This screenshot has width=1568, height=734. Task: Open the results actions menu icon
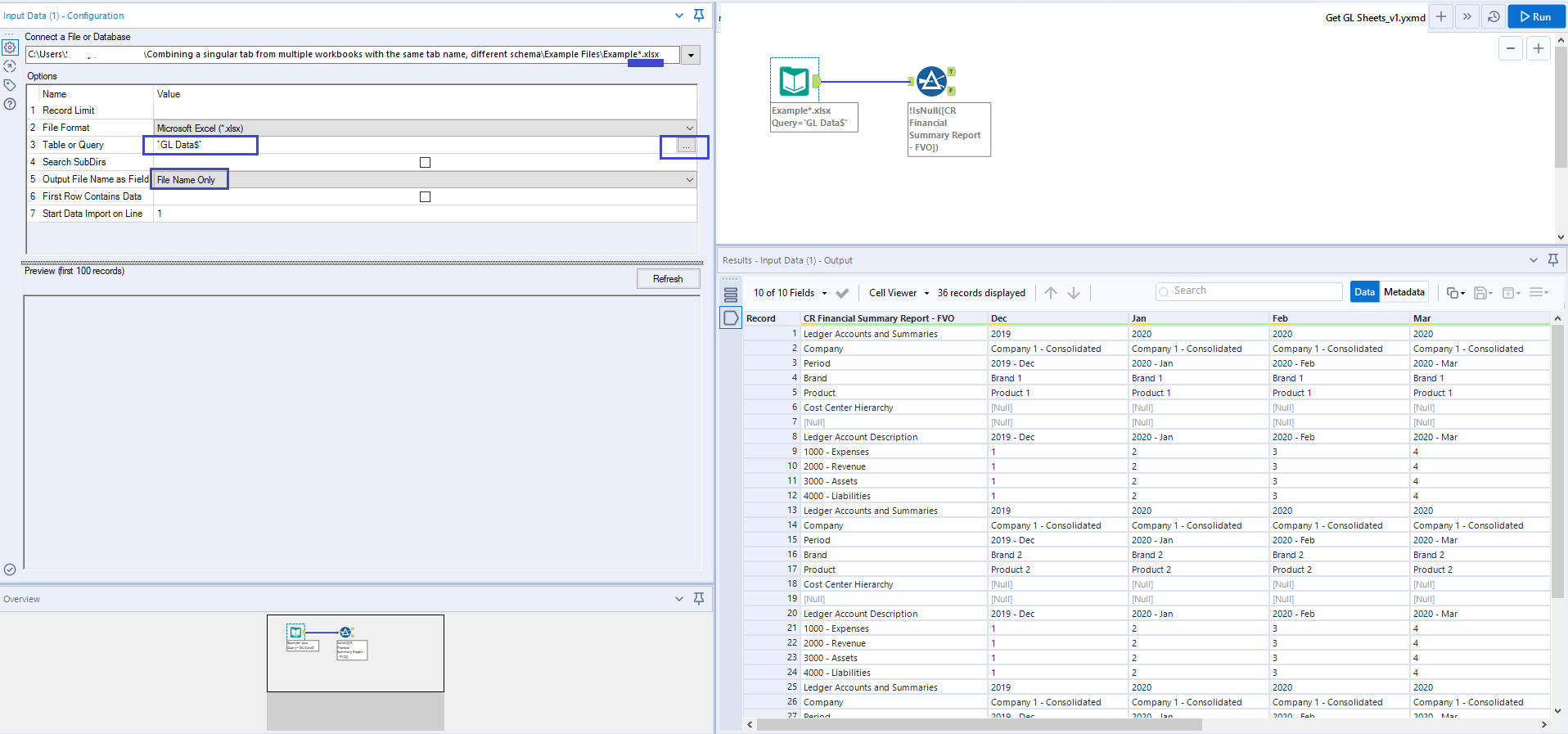click(x=1539, y=292)
